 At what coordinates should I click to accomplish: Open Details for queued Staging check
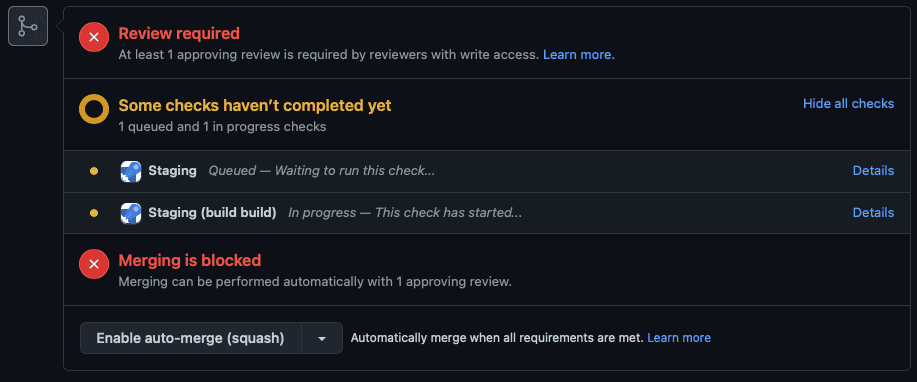click(x=873, y=171)
